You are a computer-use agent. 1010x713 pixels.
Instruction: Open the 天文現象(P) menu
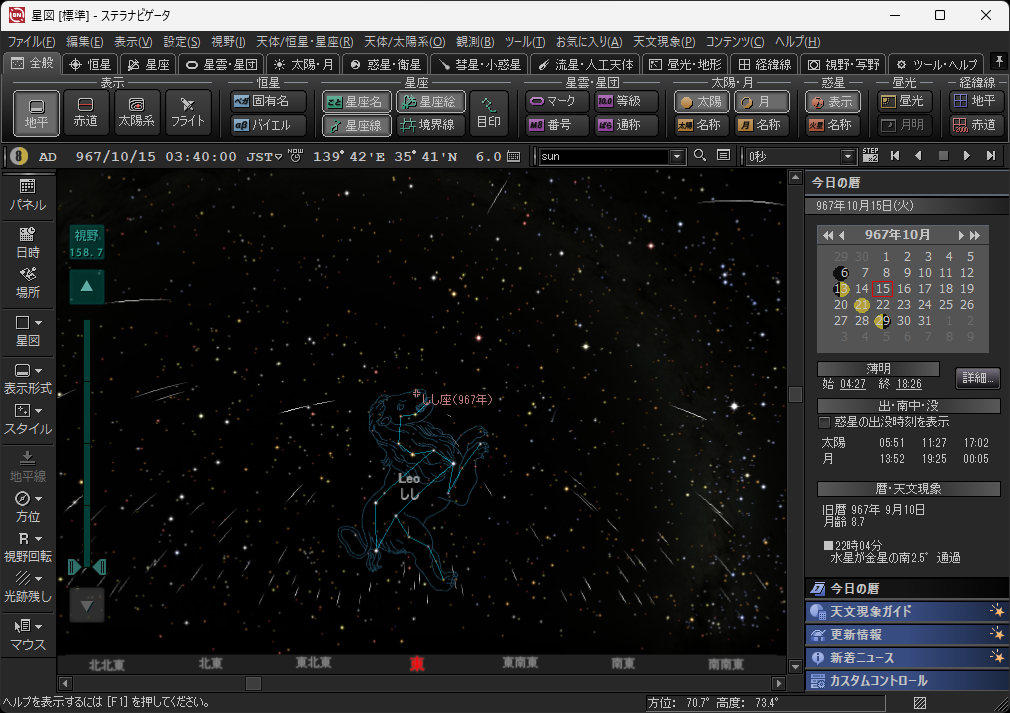pyautogui.click(x=664, y=41)
